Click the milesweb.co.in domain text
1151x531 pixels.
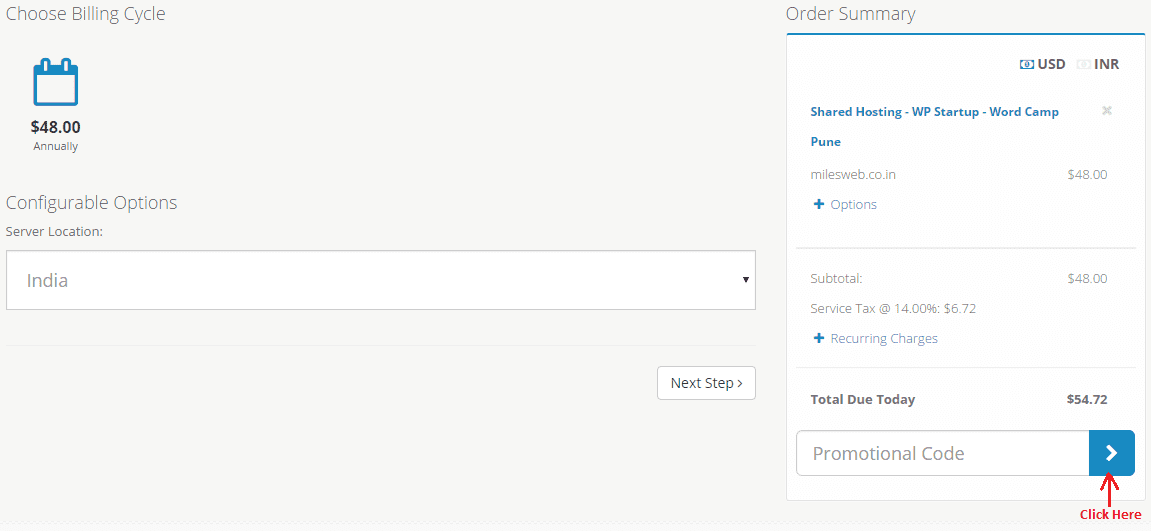[x=853, y=175]
